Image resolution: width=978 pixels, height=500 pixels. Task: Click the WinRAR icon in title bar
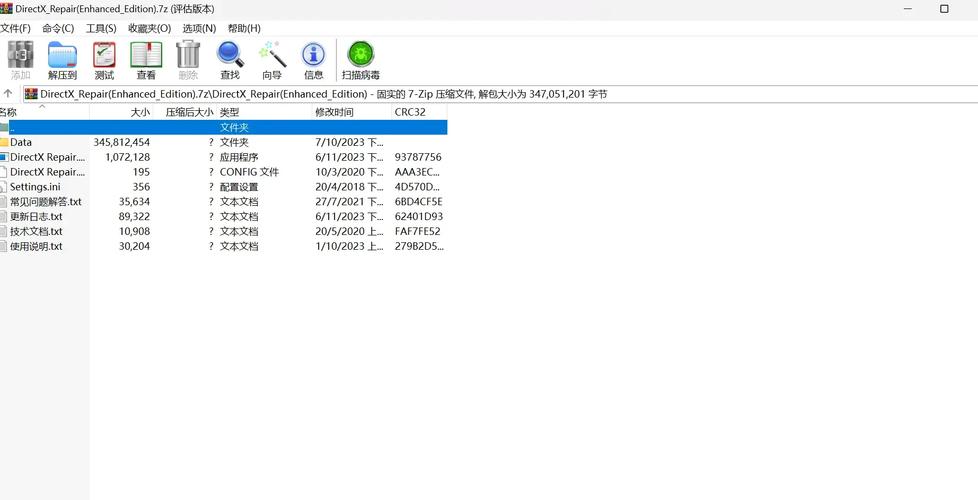[x=6, y=9]
